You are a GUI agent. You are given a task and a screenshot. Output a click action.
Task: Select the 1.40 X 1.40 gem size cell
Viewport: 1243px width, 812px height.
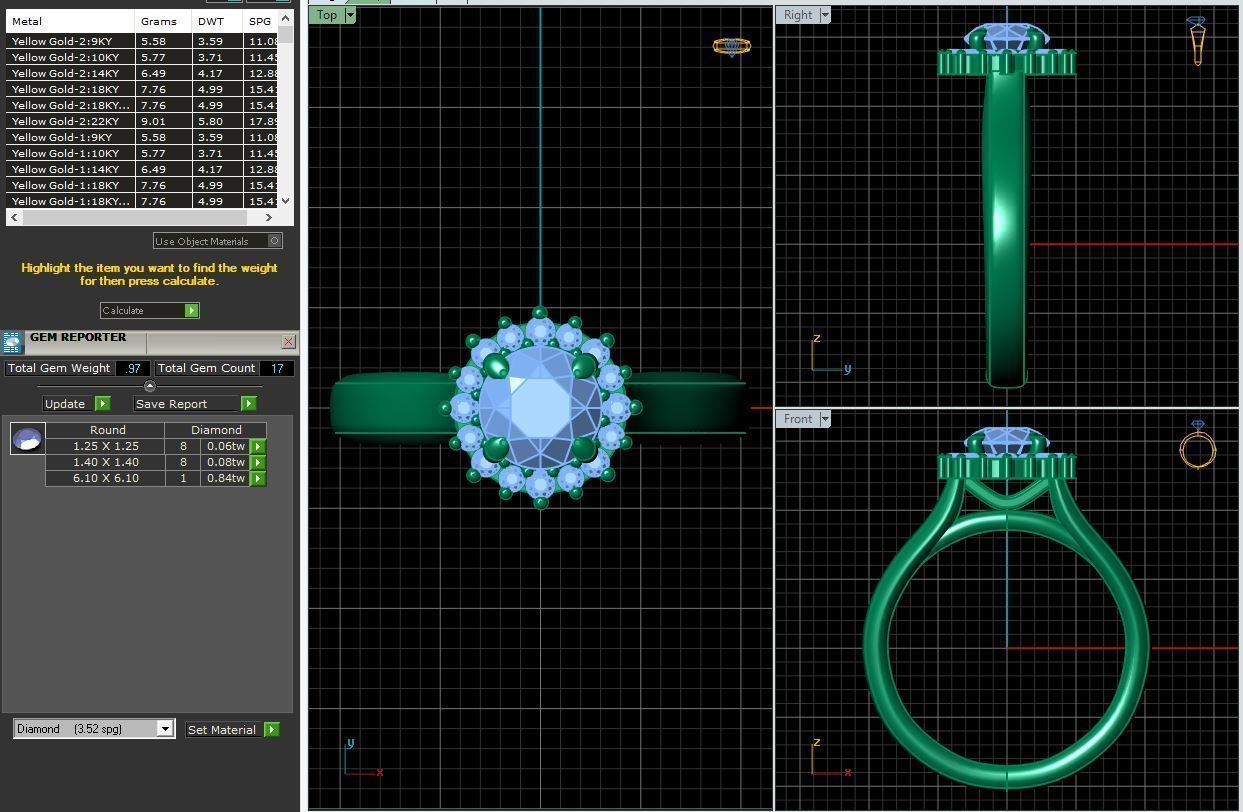[x=106, y=462]
